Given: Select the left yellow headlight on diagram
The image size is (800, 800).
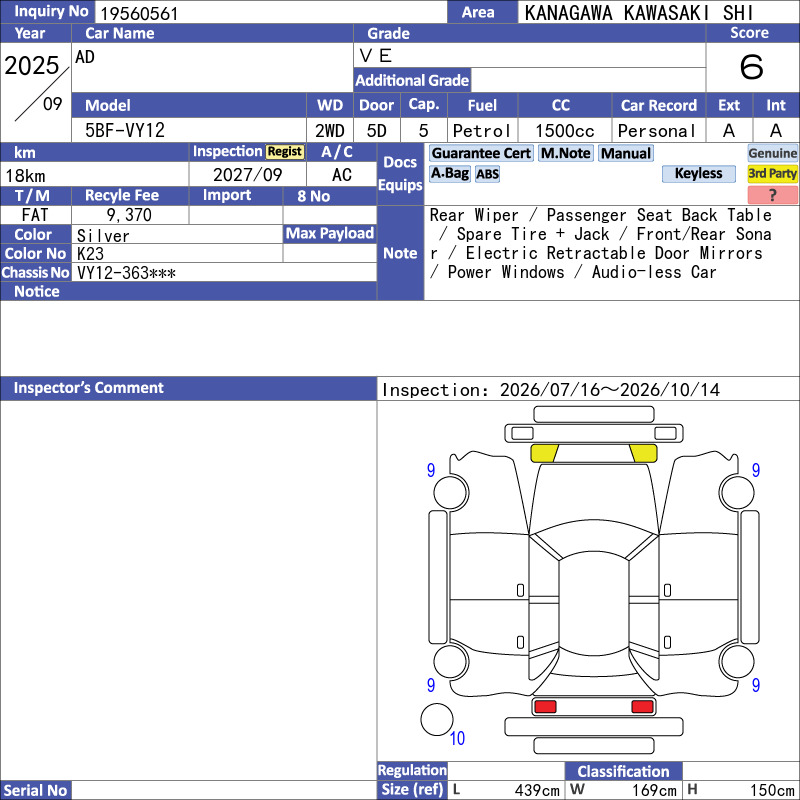Looking at the screenshot, I should point(544,453).
